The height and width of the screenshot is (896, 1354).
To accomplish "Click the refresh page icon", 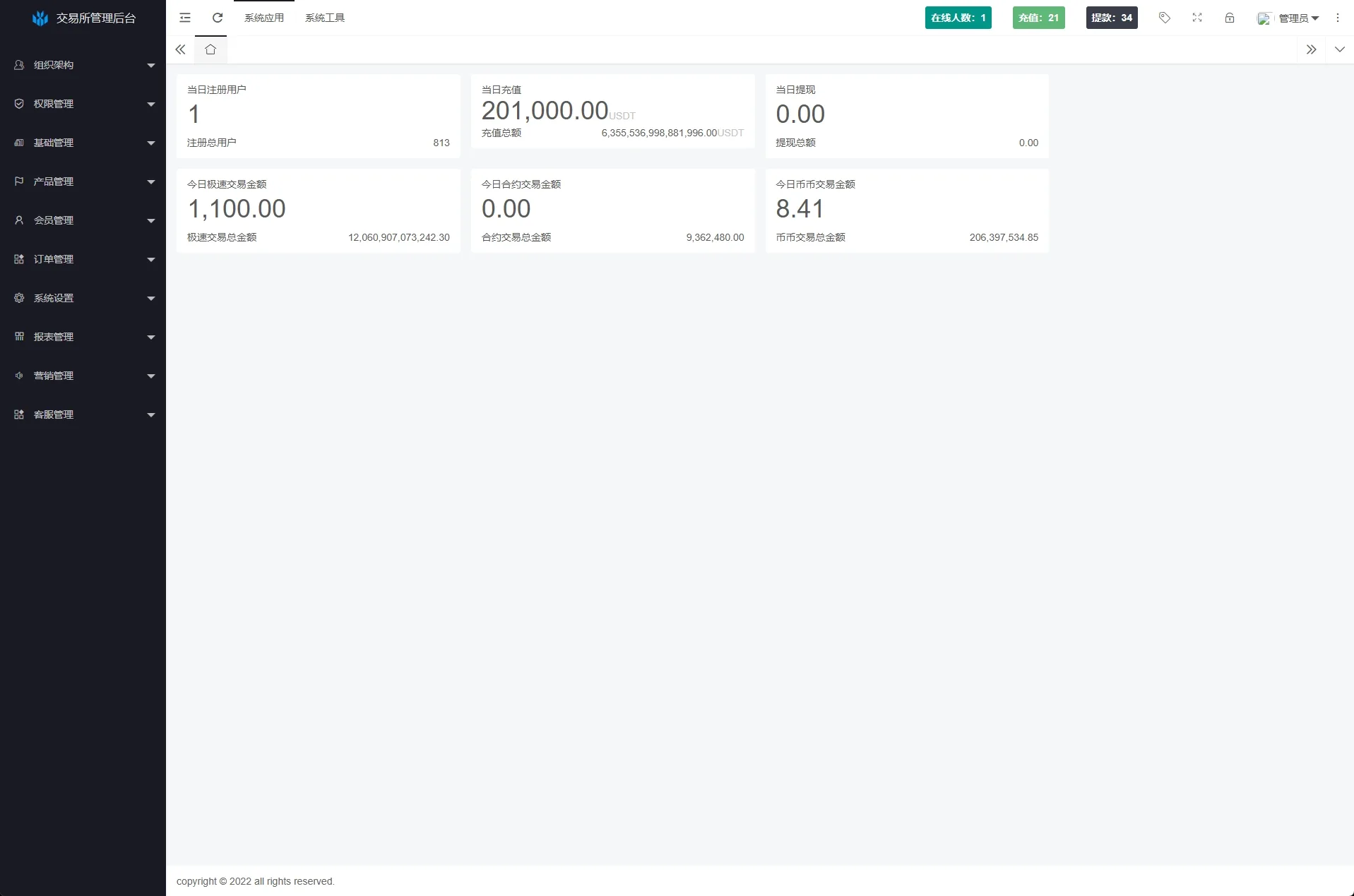I will [218, 18].
